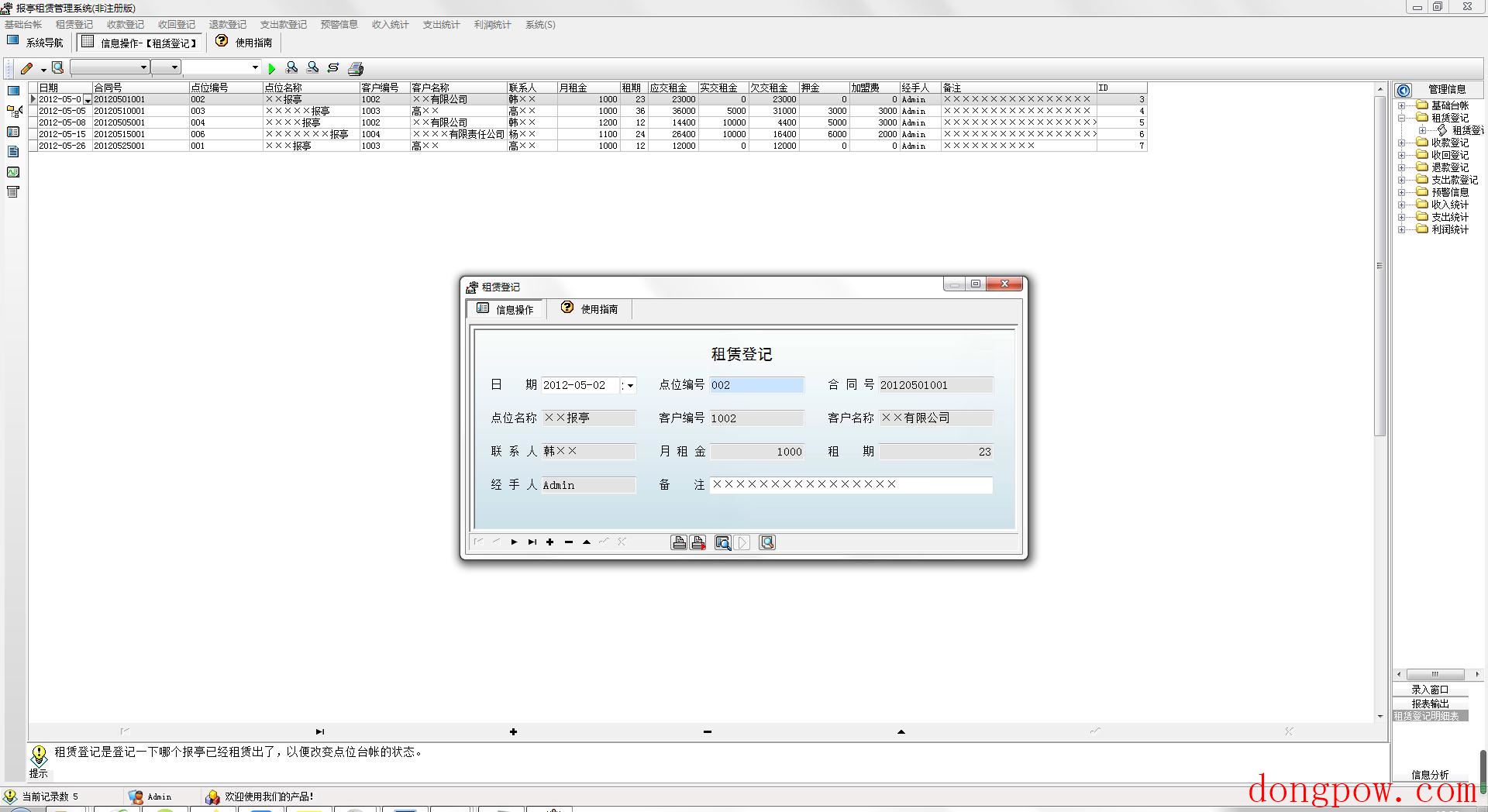
Task: Click the 月租金 column header
Action: (588, 88)
